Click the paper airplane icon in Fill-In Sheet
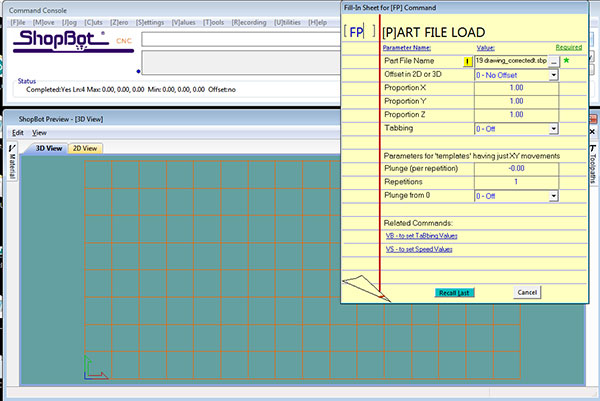600x401 pixels. point(366,288)
